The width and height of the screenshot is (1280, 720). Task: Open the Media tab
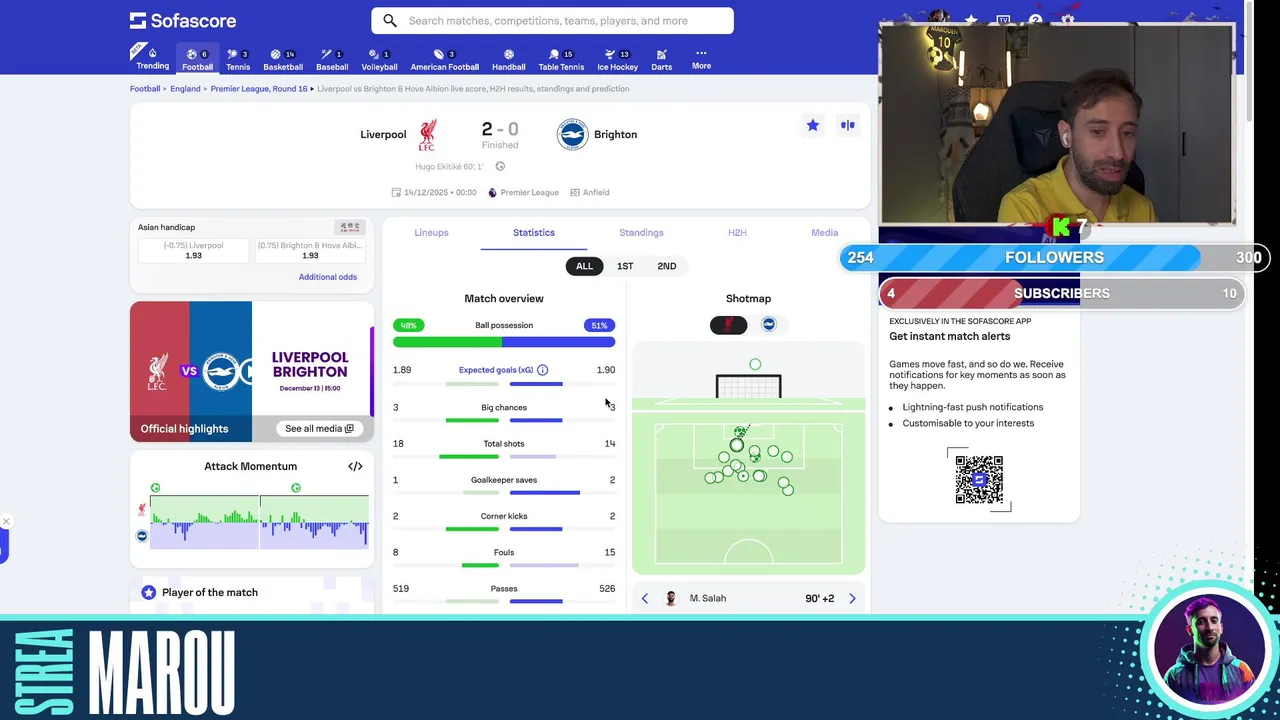824,232
